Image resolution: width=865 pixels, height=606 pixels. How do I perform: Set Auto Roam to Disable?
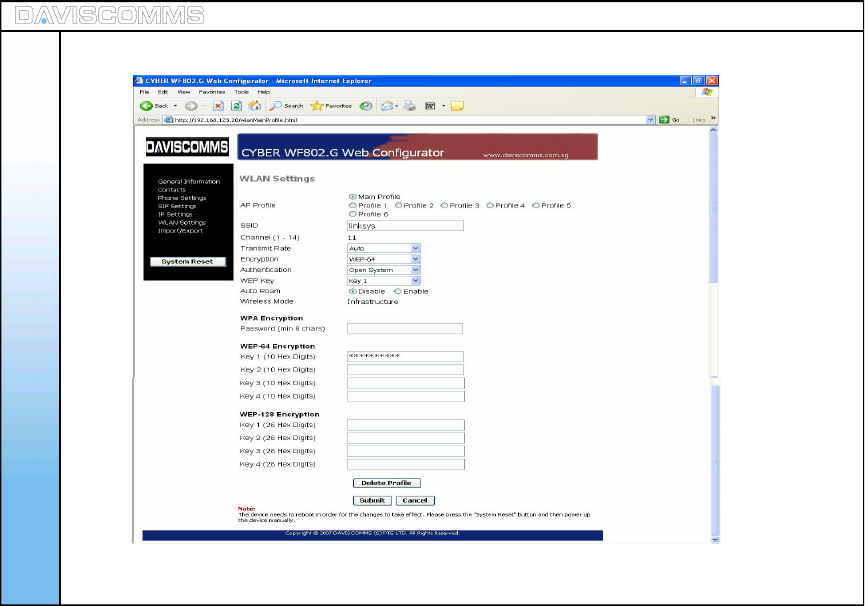click(x=353, y=291)
